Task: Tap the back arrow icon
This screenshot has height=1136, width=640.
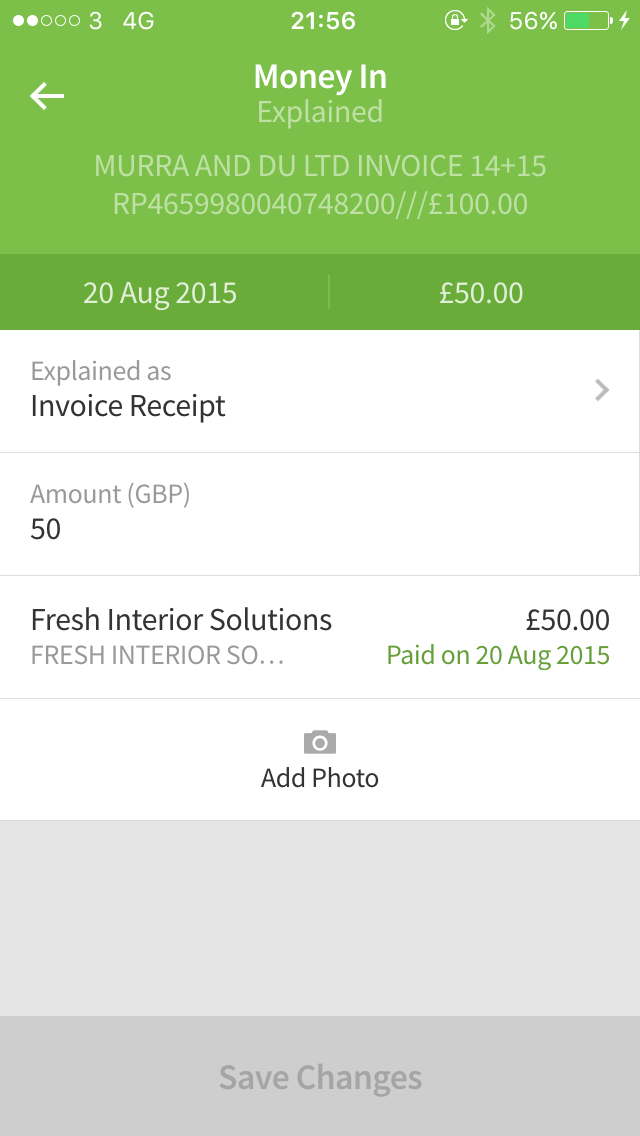Action: click(47, 95)
